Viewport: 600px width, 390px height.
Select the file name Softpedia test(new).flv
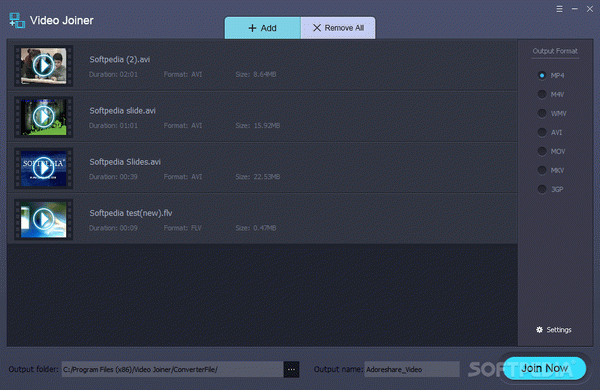[x=131, y=213]
